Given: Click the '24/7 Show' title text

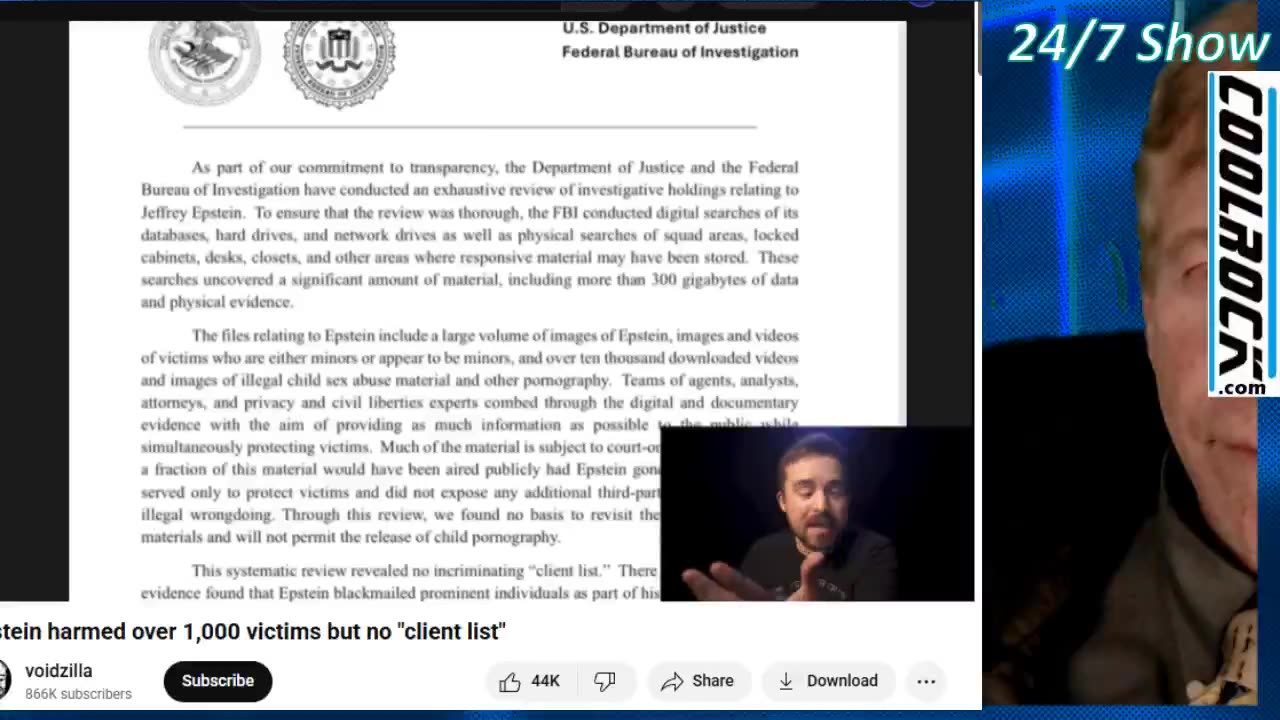Looking at the screenshot, I should point(1138,43).
